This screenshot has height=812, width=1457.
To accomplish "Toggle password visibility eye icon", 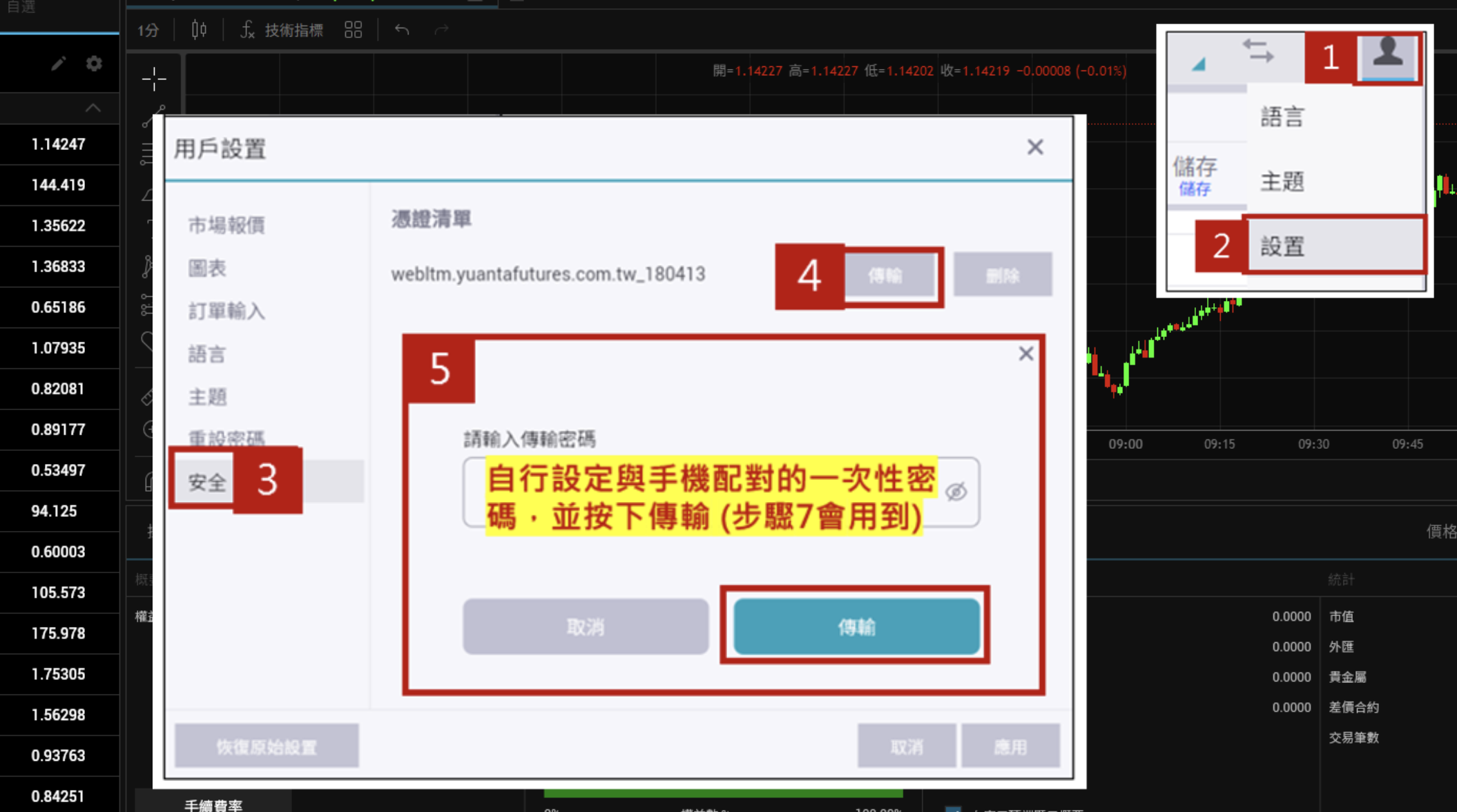I will click(956, 492).
